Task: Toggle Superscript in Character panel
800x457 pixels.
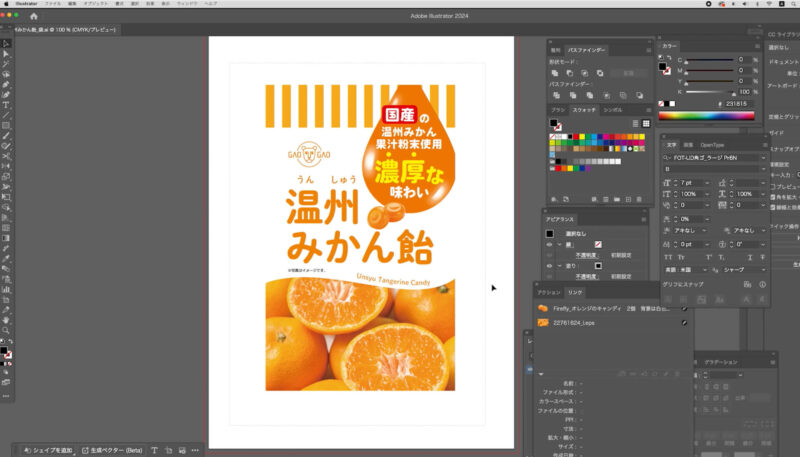Action: click(x=709, y=258)
